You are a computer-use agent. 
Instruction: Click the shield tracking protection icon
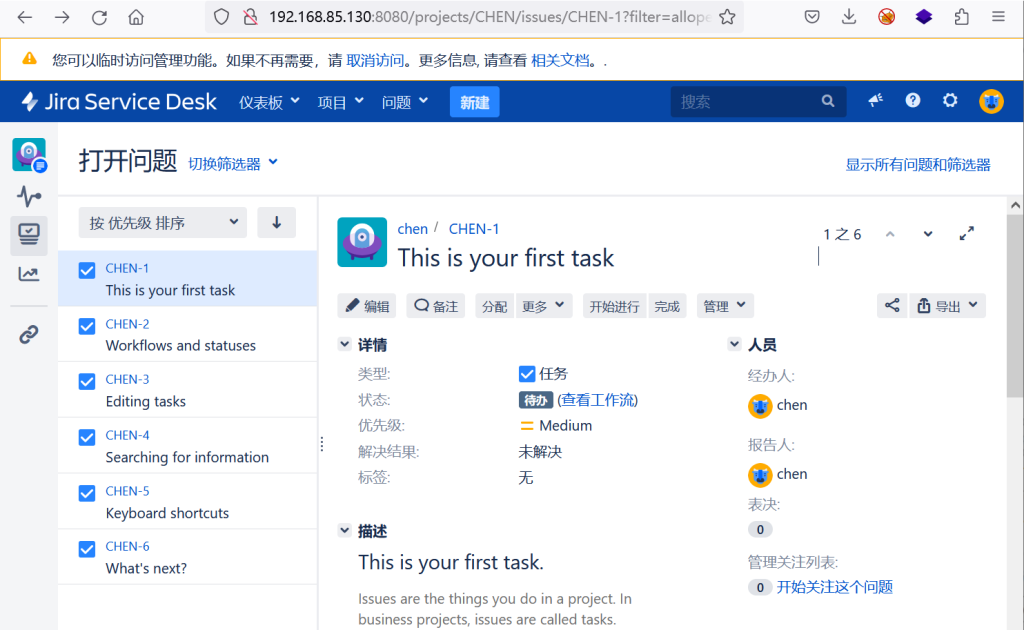click(221, 18)
